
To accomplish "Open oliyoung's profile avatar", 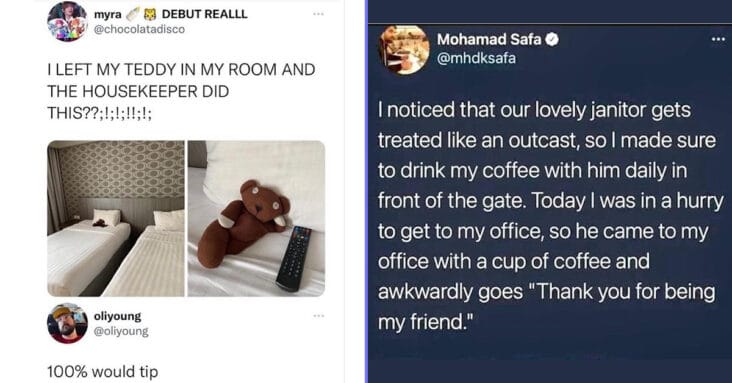I will (x=67, y=323).
